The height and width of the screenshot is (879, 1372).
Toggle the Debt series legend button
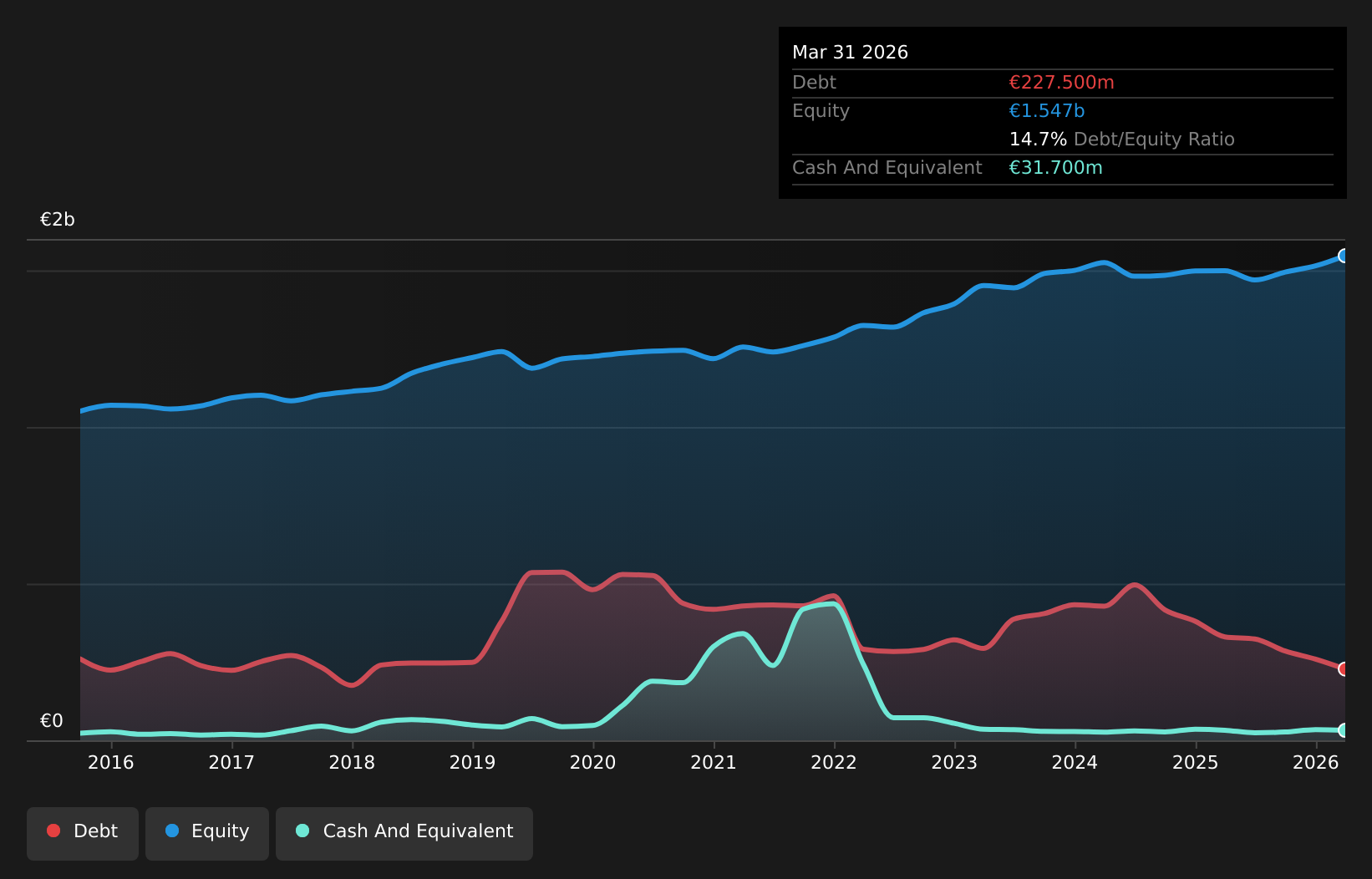[x=83, y=833]
